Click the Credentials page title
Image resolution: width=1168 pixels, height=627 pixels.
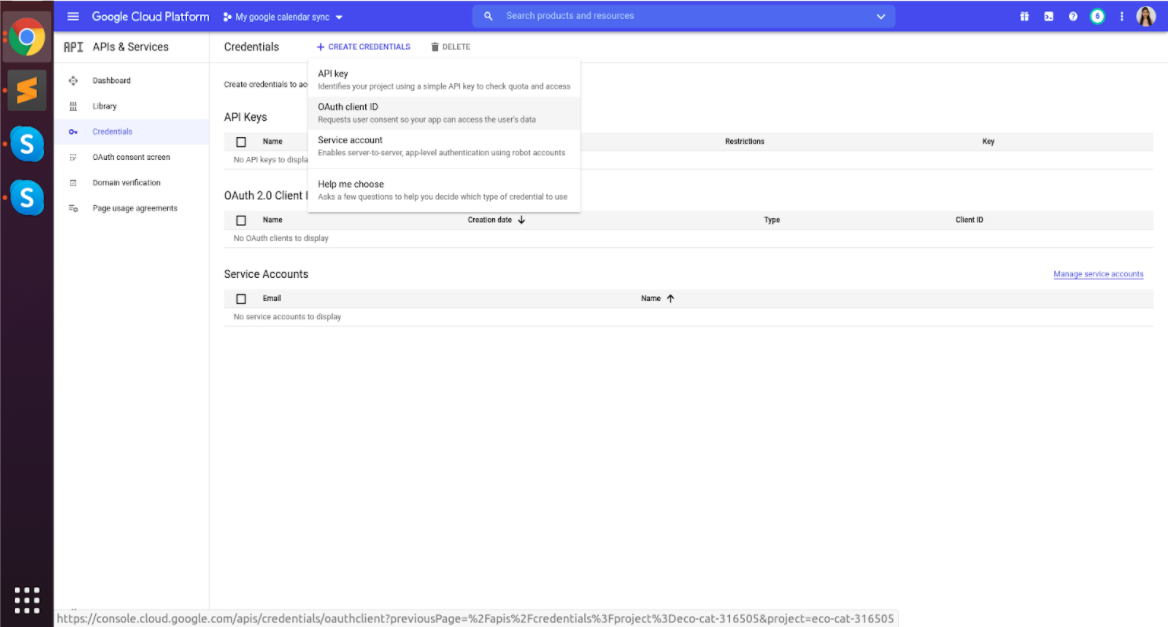[x=252, y=47]
